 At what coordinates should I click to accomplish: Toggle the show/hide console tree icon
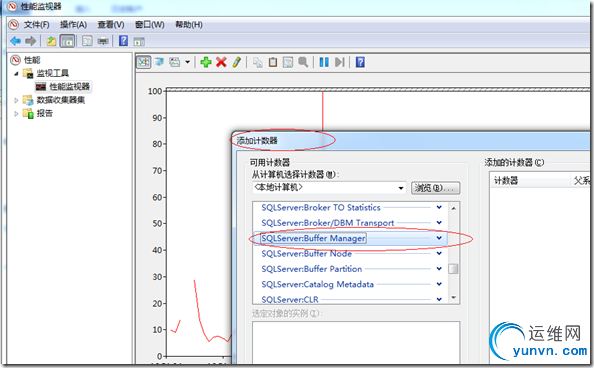coord(67,41)
